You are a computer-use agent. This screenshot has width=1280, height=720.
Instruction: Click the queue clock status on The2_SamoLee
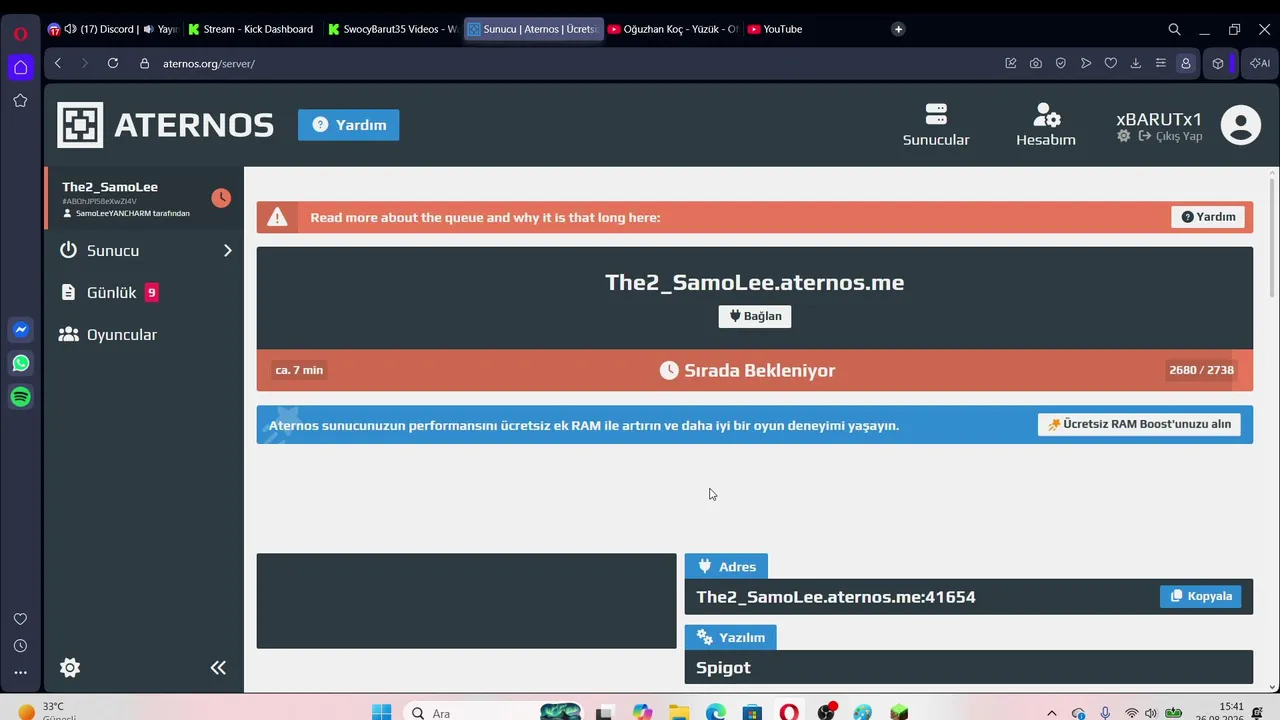pyautogui.click(x=221, y=198)
